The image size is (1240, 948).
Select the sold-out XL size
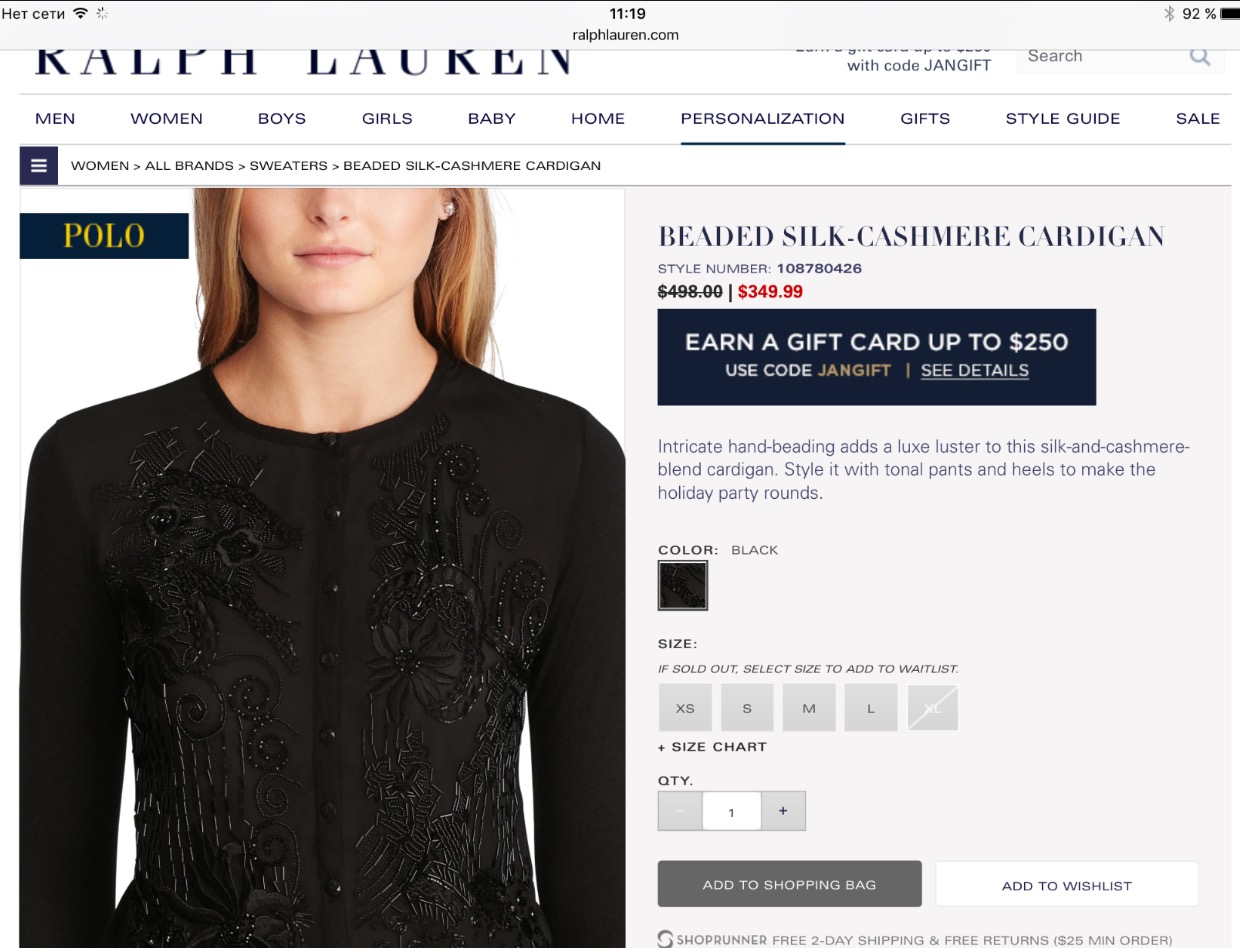point(933,708)
